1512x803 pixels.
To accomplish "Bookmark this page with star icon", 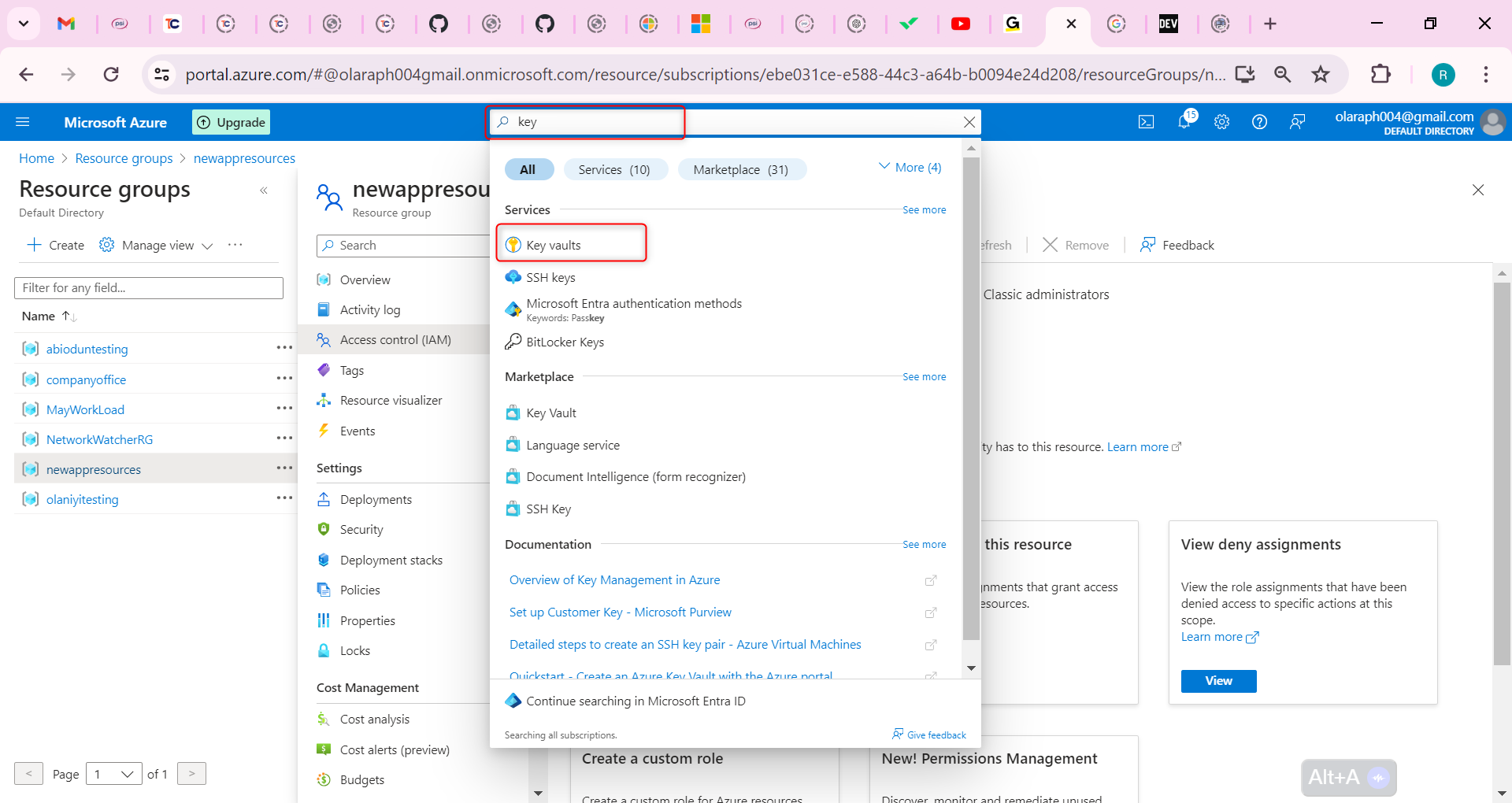I will tap(1321, 74).
